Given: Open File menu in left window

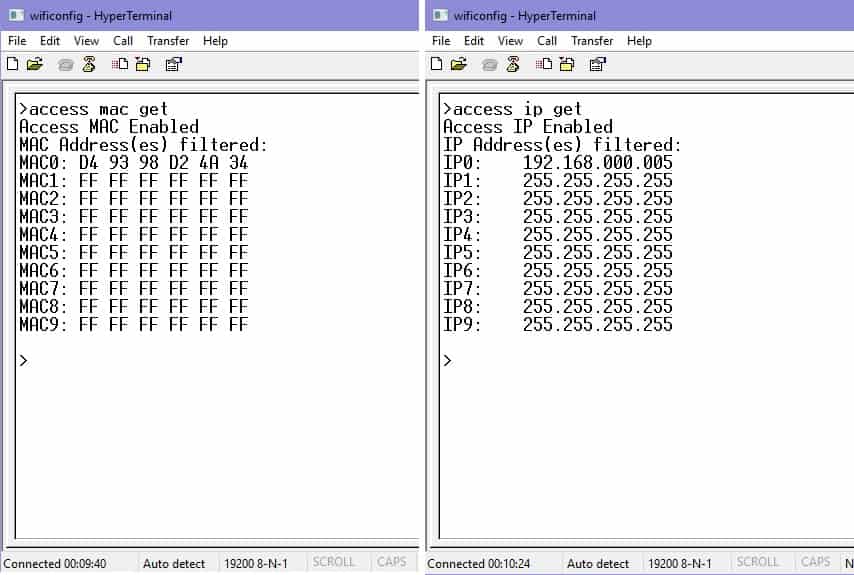Looking at the screenshot, I should [x=17, y=41].
